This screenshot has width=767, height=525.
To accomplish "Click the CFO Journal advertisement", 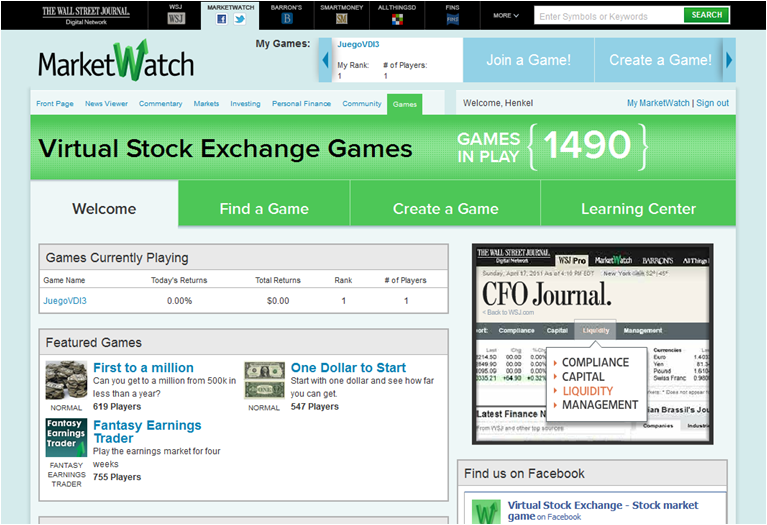I will [x=592, y=344].
